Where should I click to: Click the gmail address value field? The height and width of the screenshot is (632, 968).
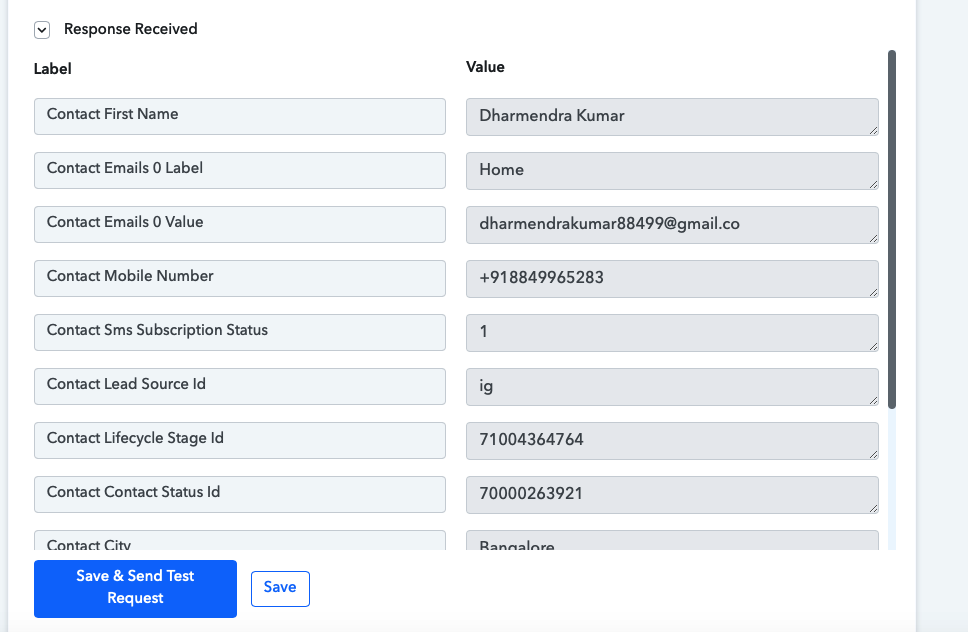coord(672,225)
